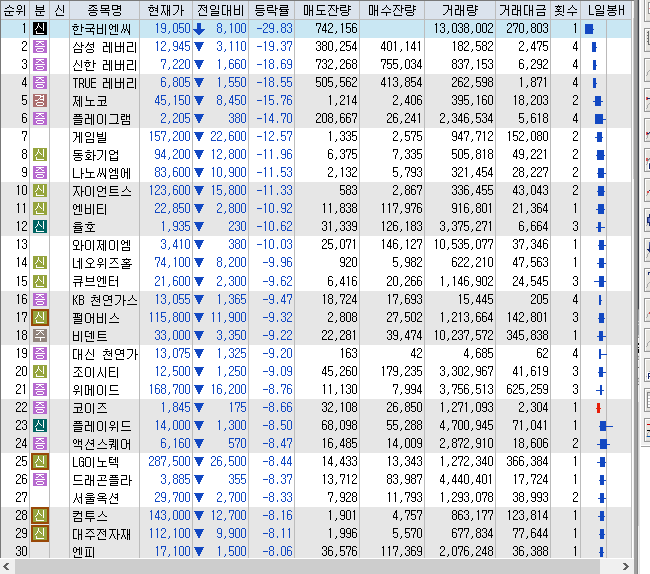Click the black 신 badge for 한국비엔씨
Image resolution: width=650 pixels, height=574 pixels.
[x=40, y=29]
